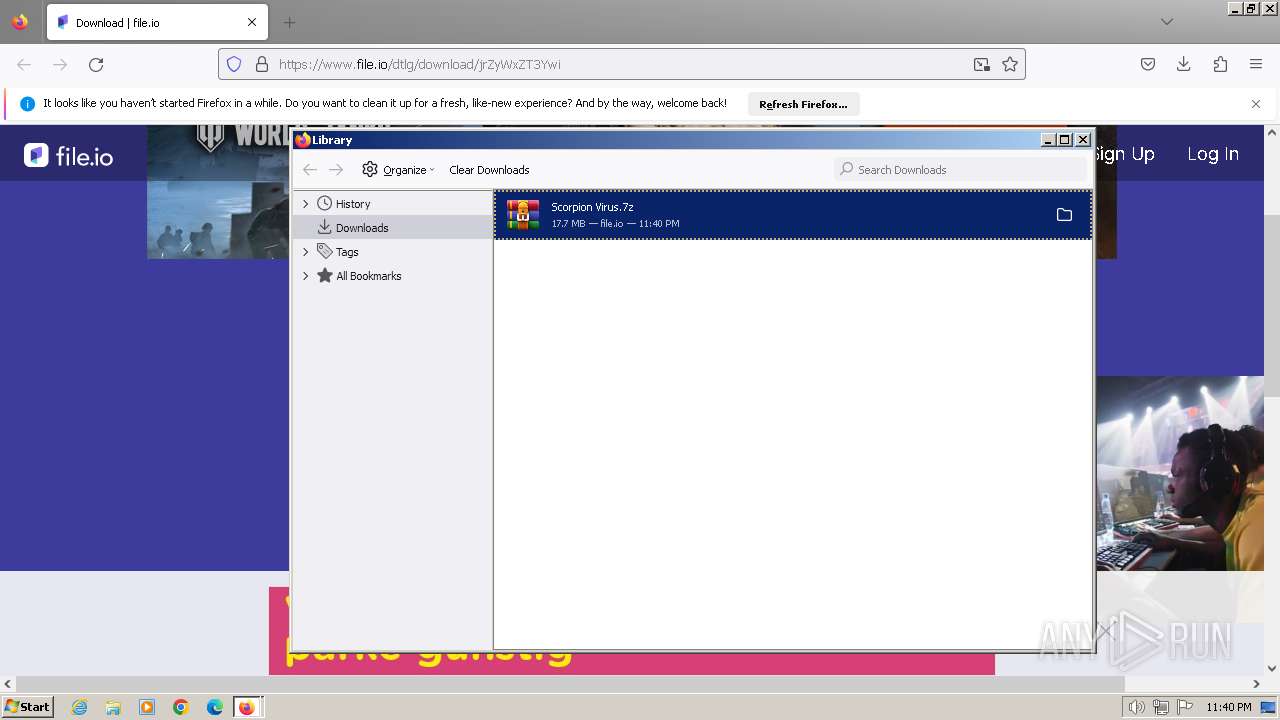The height and width of the screenshot is (720, 1280).
Task: Expand the All Bookmarks tree node
Action: click(x=306, y=276)
